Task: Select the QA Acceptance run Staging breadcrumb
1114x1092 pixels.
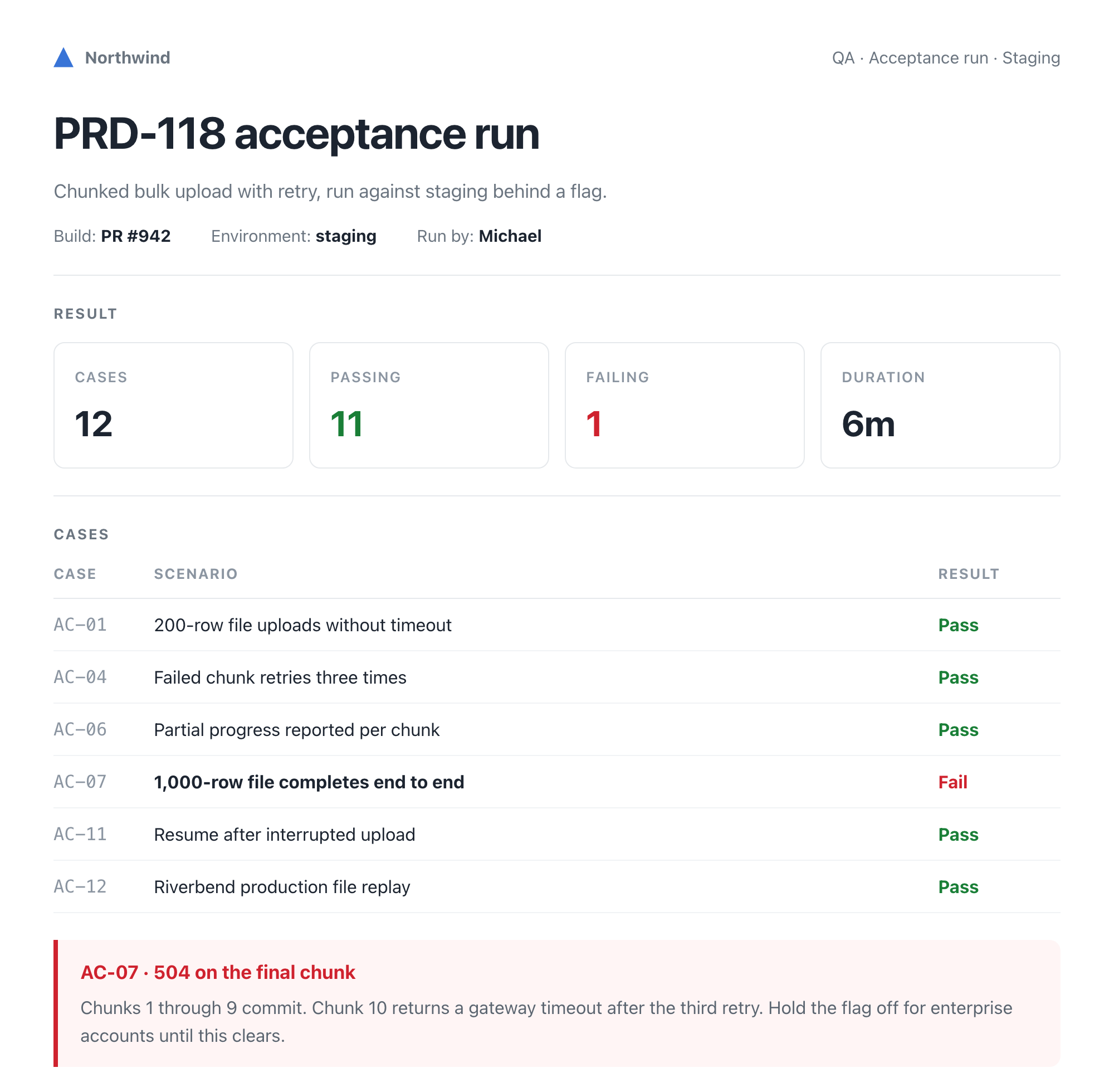Action: [x=945, y=58]
